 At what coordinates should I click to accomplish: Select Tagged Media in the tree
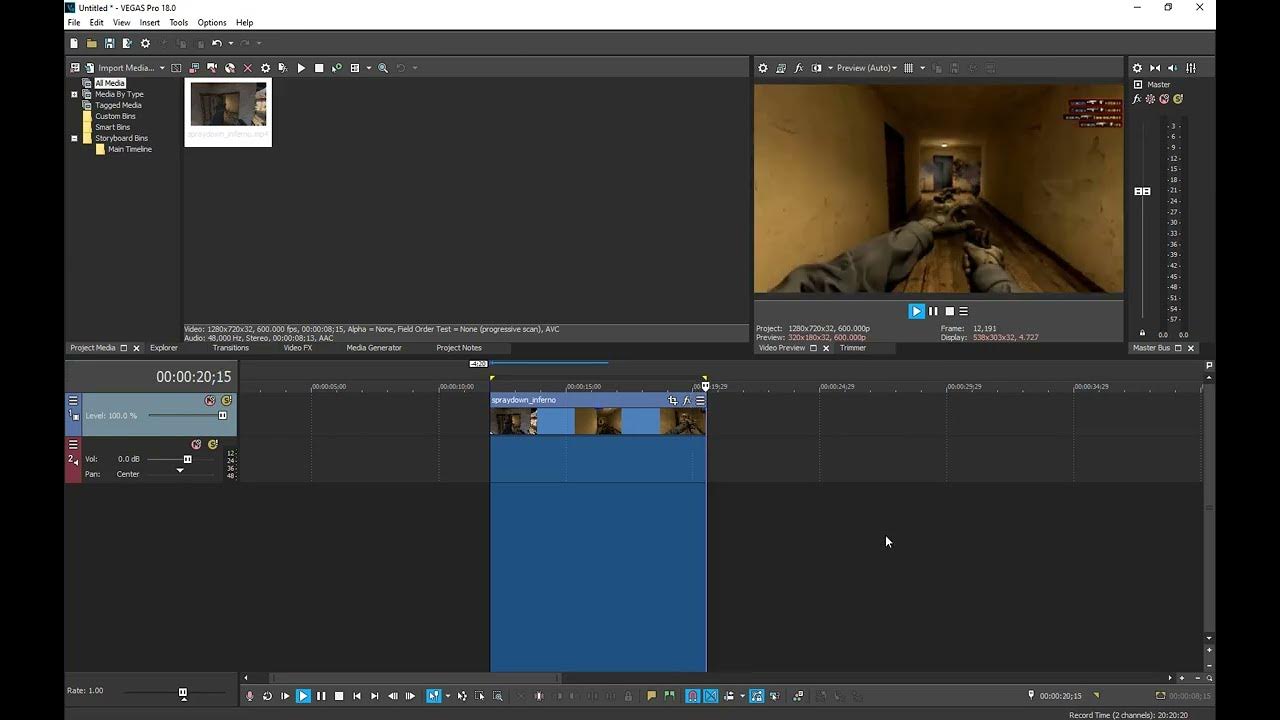(118, 105)
